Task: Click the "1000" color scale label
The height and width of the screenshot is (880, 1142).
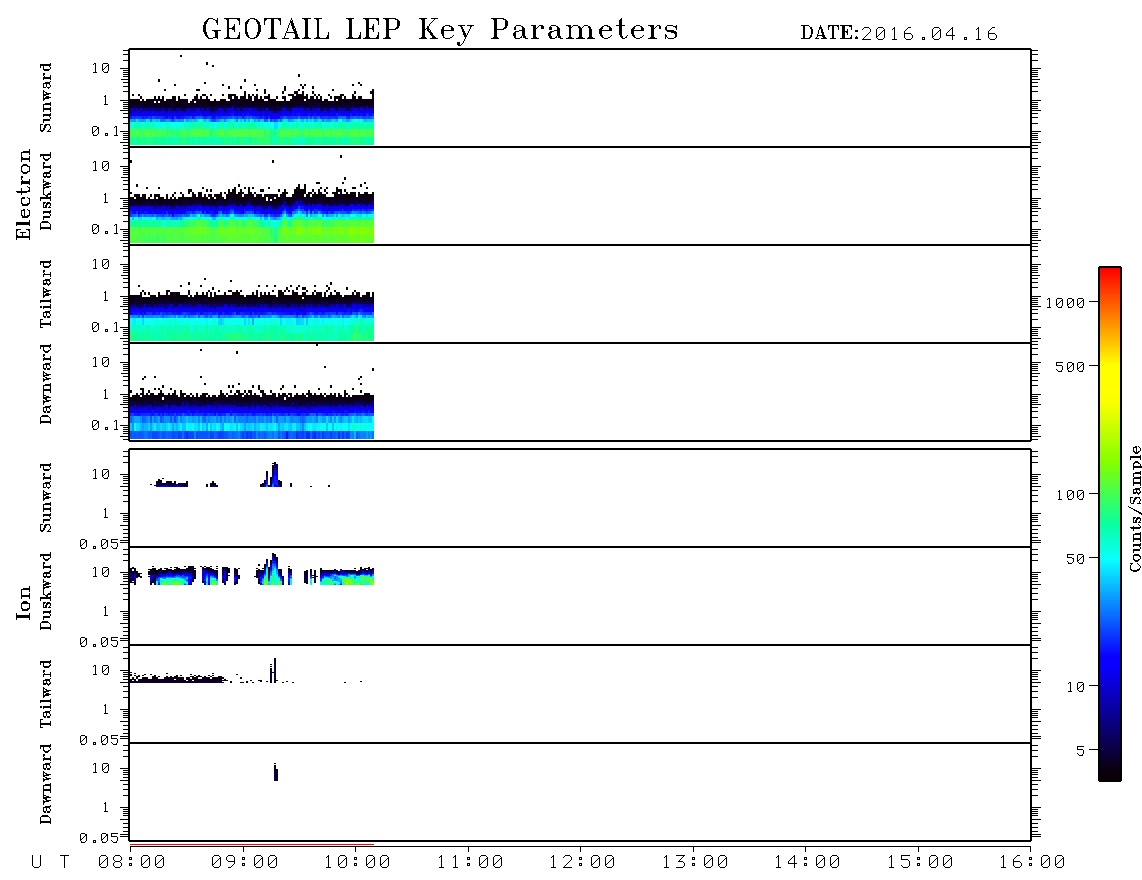Action: [1065, 303]
